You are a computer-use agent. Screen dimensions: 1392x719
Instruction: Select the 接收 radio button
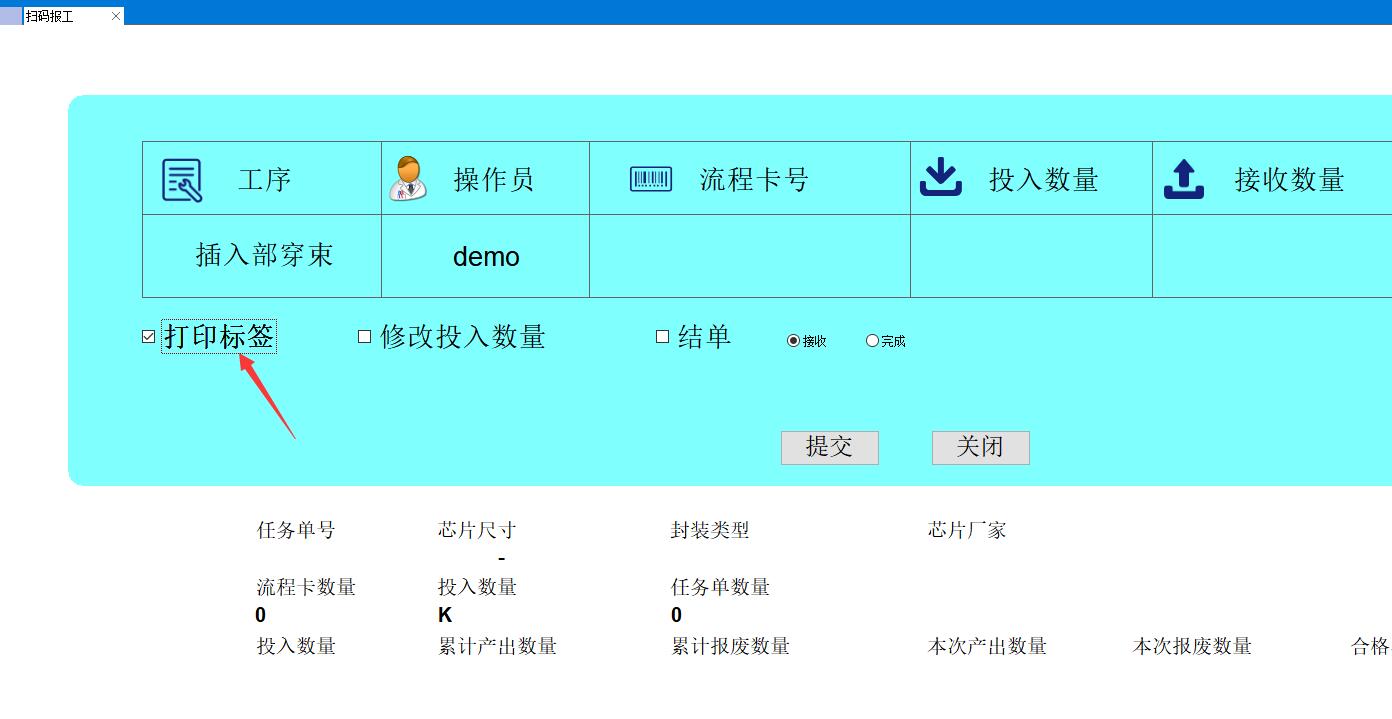click(x=794, y=341)
